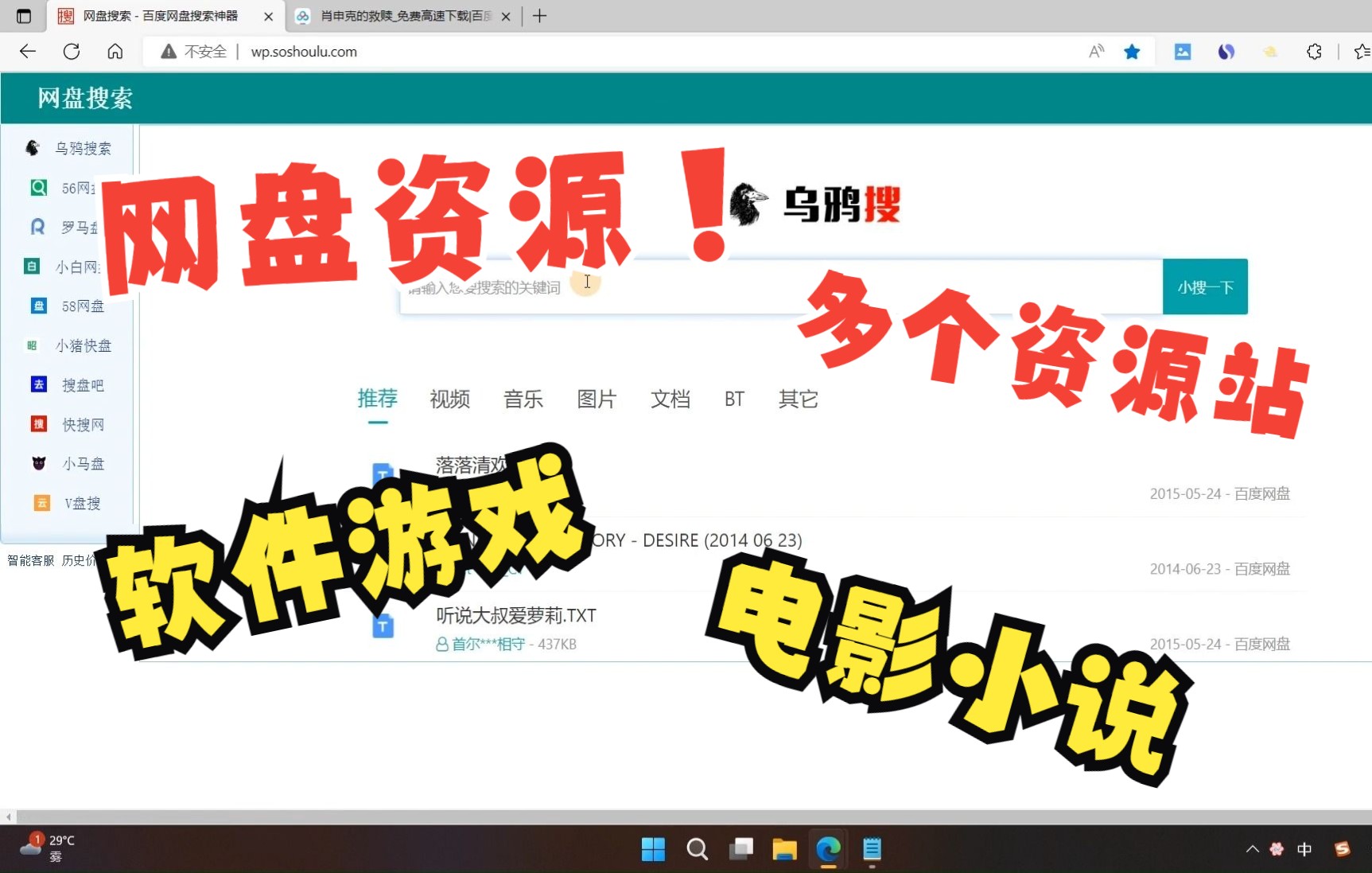Choose the 小白网盘 sidebar icon
1372x873 pixels.
32,267
